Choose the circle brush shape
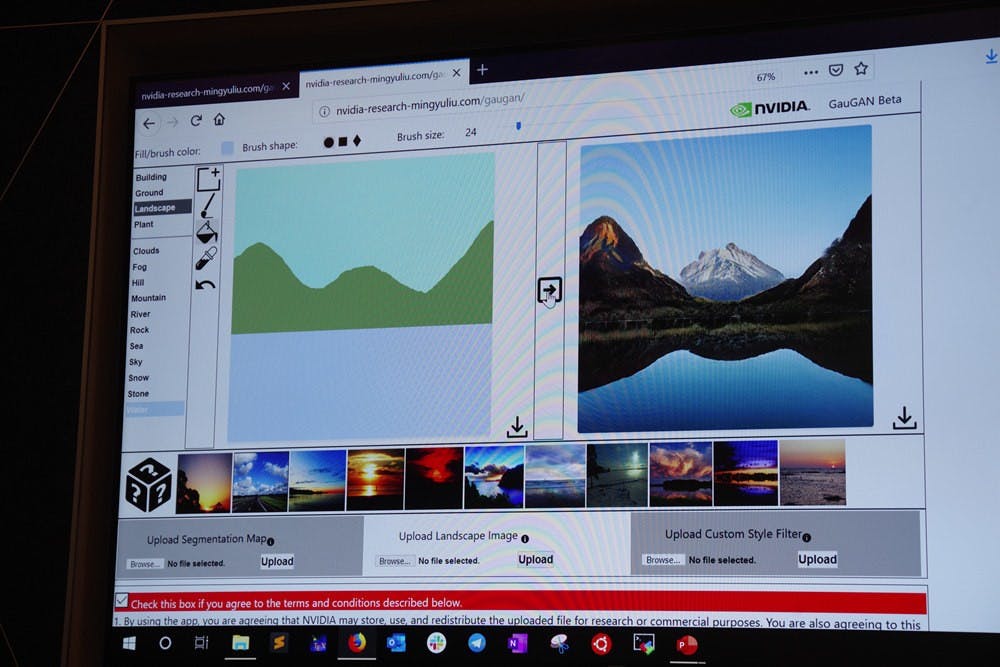This screenshot has width=1000, height=667. pos(328,142)
